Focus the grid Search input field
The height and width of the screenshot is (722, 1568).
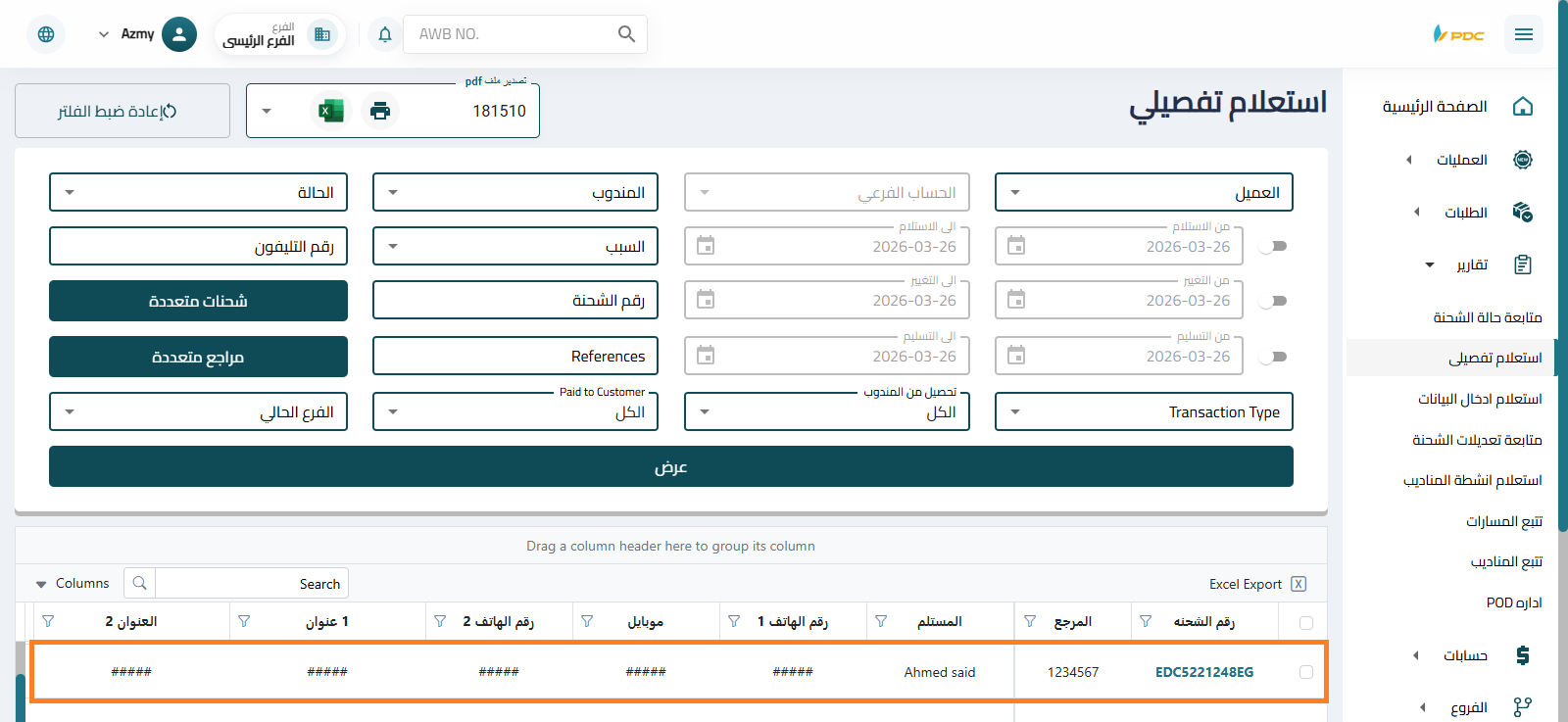coord(252,583)
